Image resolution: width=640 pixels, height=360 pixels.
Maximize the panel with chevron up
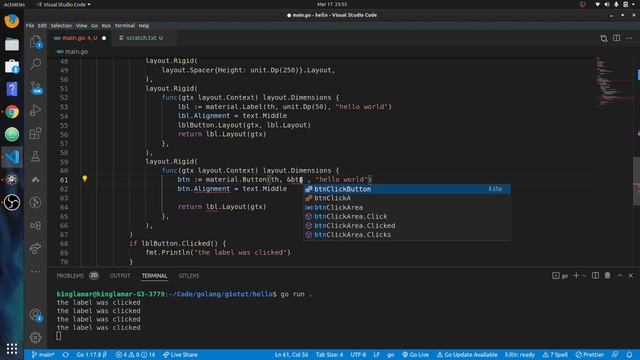point(620,276)
